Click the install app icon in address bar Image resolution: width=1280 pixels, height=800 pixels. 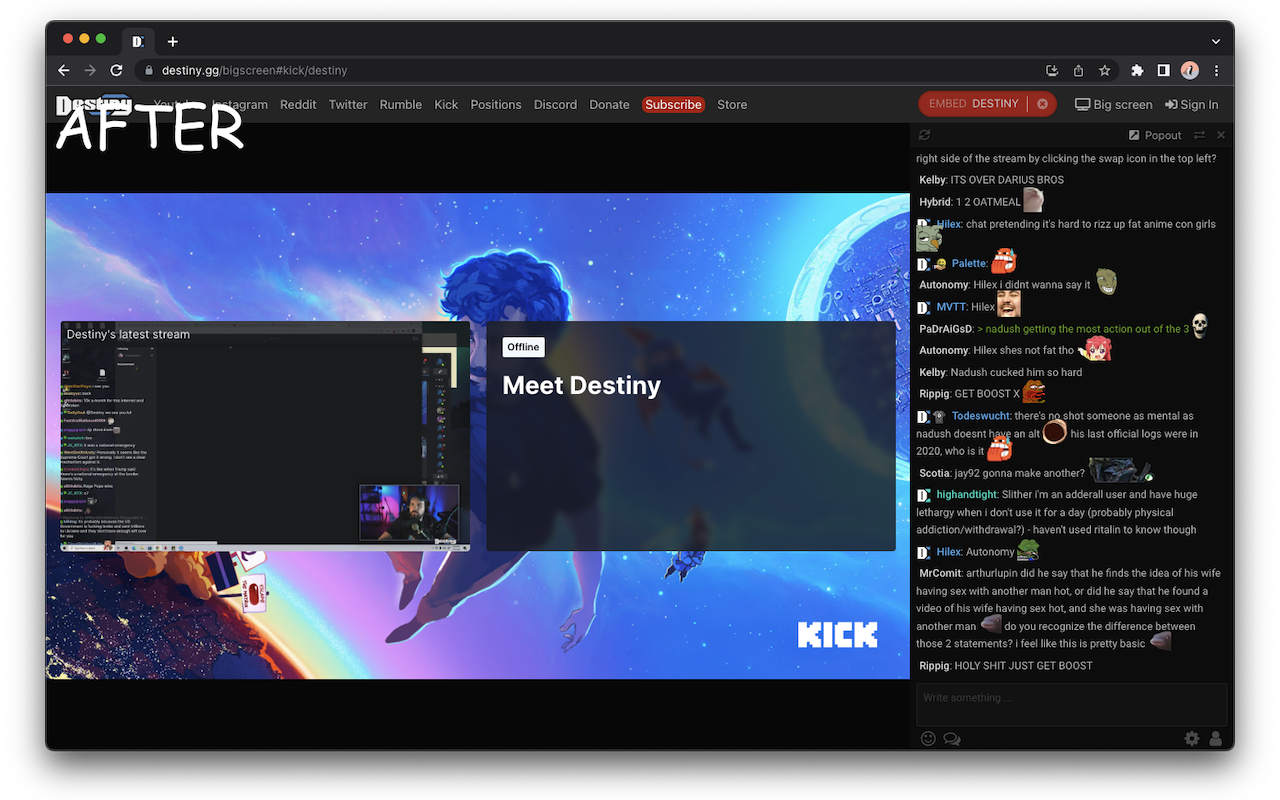pyautogui.click(x=1052, y=70)
